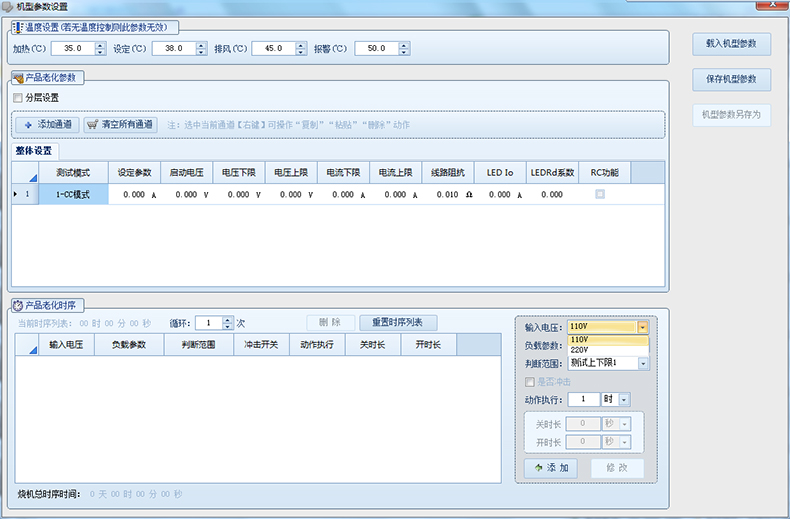This screenshot has width=790, height=519.
Task: Click the 产品老化参数 section header icon
Action: [17, 76]
